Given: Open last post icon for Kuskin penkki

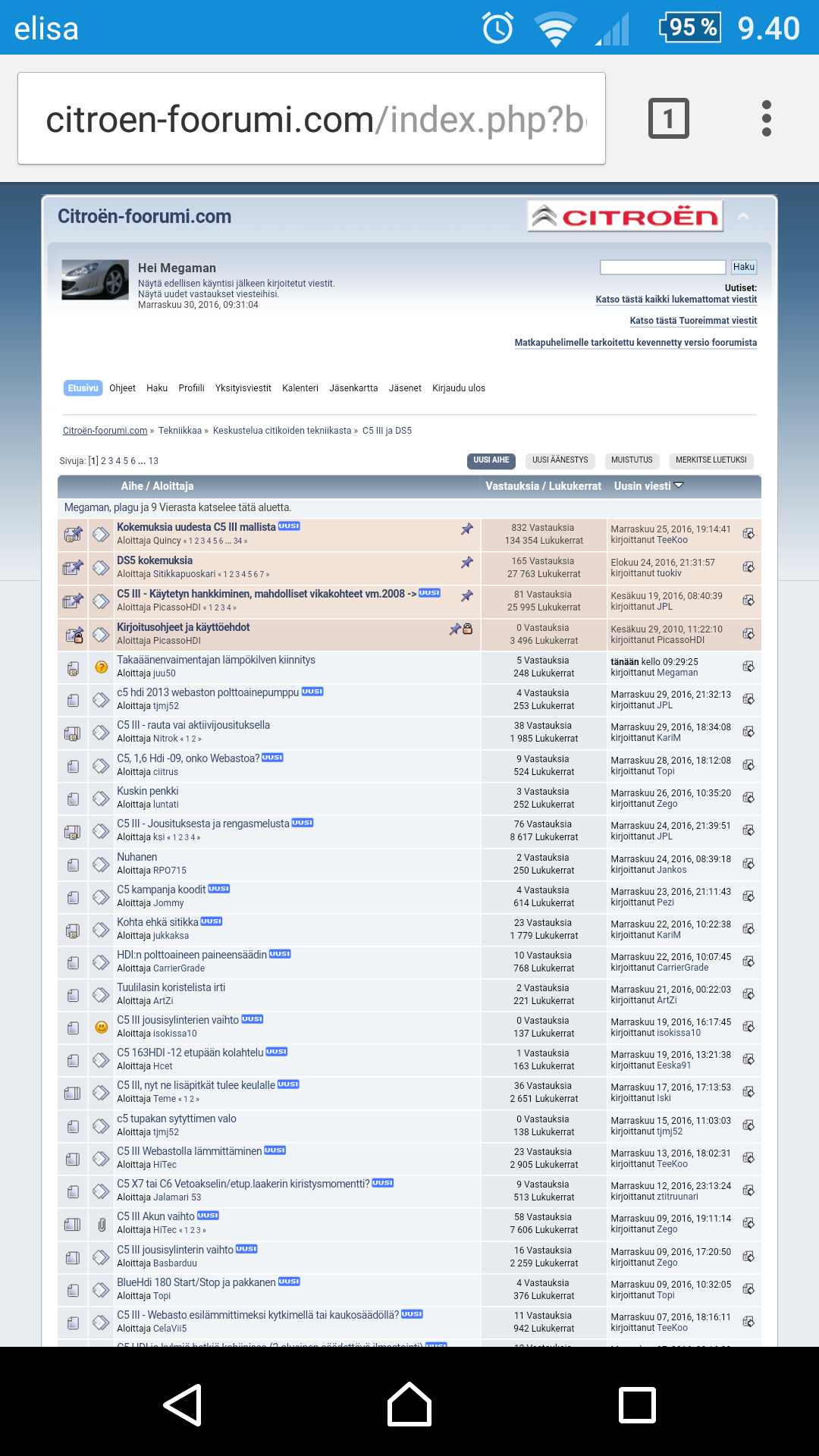Looking at the screenshot, I should click(x=748, y=798).
